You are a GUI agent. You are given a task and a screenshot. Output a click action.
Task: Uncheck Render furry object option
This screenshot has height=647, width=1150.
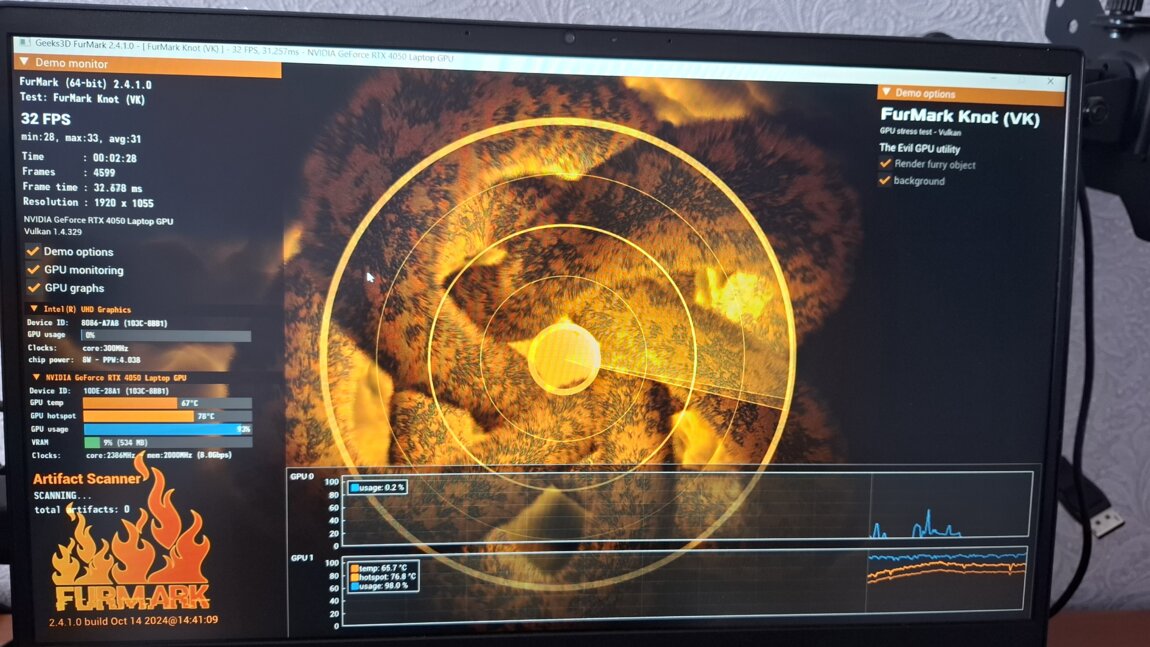[x=884, y=164]
